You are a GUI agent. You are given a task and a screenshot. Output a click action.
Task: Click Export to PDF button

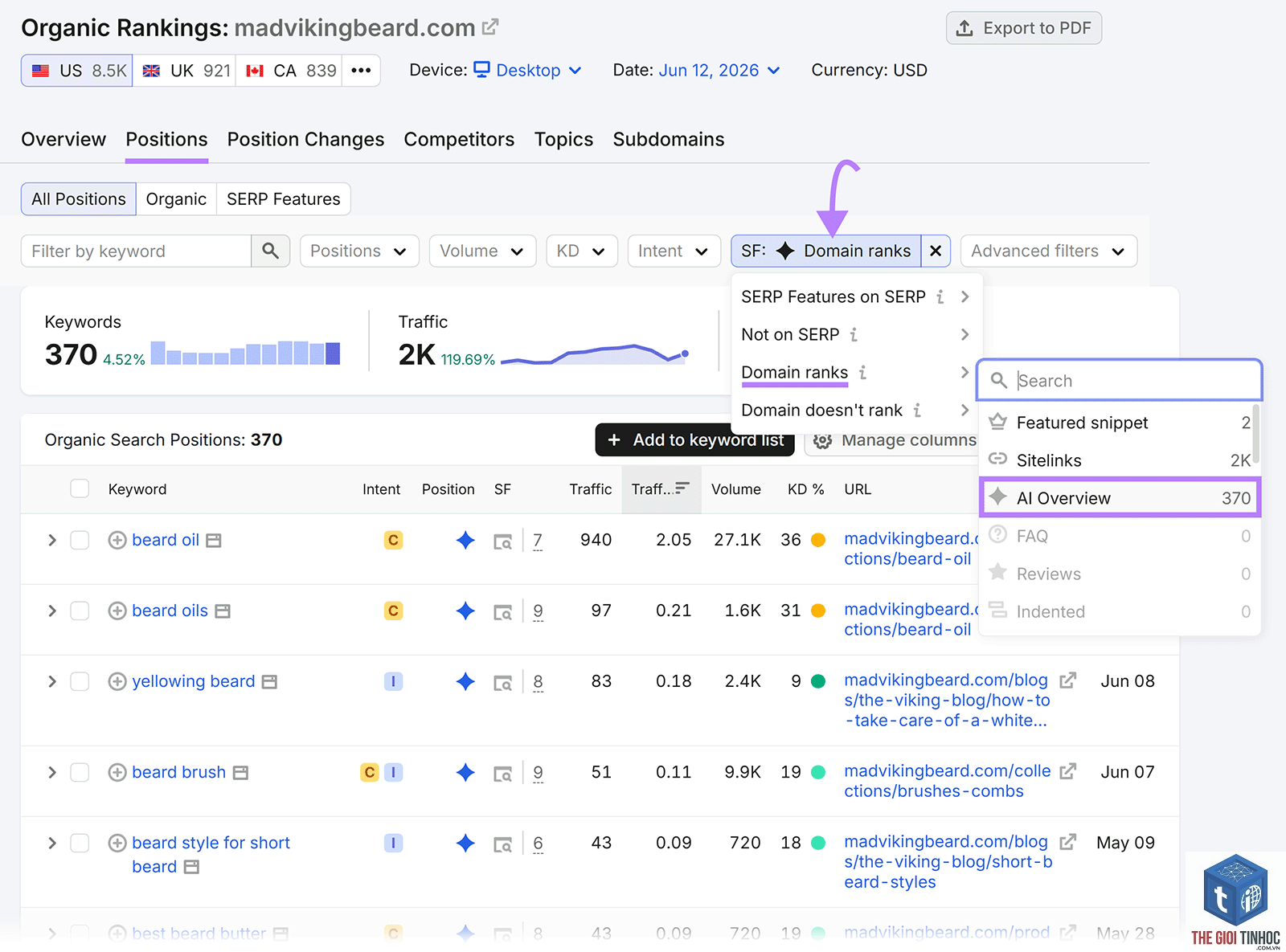coord(1024,28)
